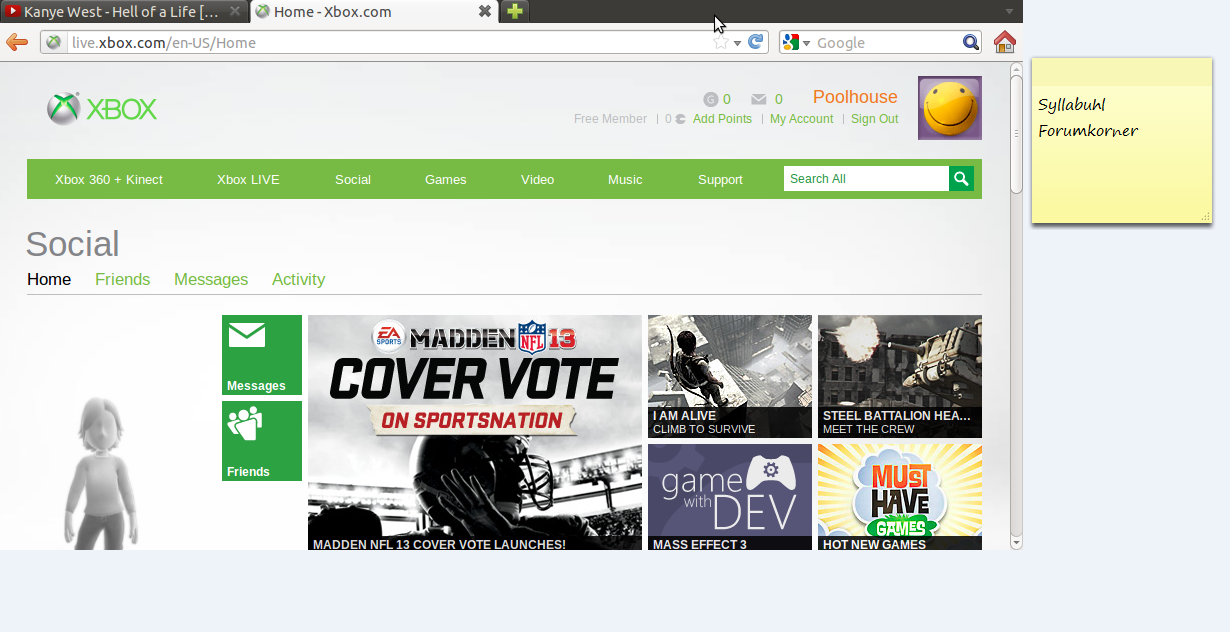1230x632 pixels.
Task: Submit the Xbox site search with the green magnifier
Action: (961, 179)
